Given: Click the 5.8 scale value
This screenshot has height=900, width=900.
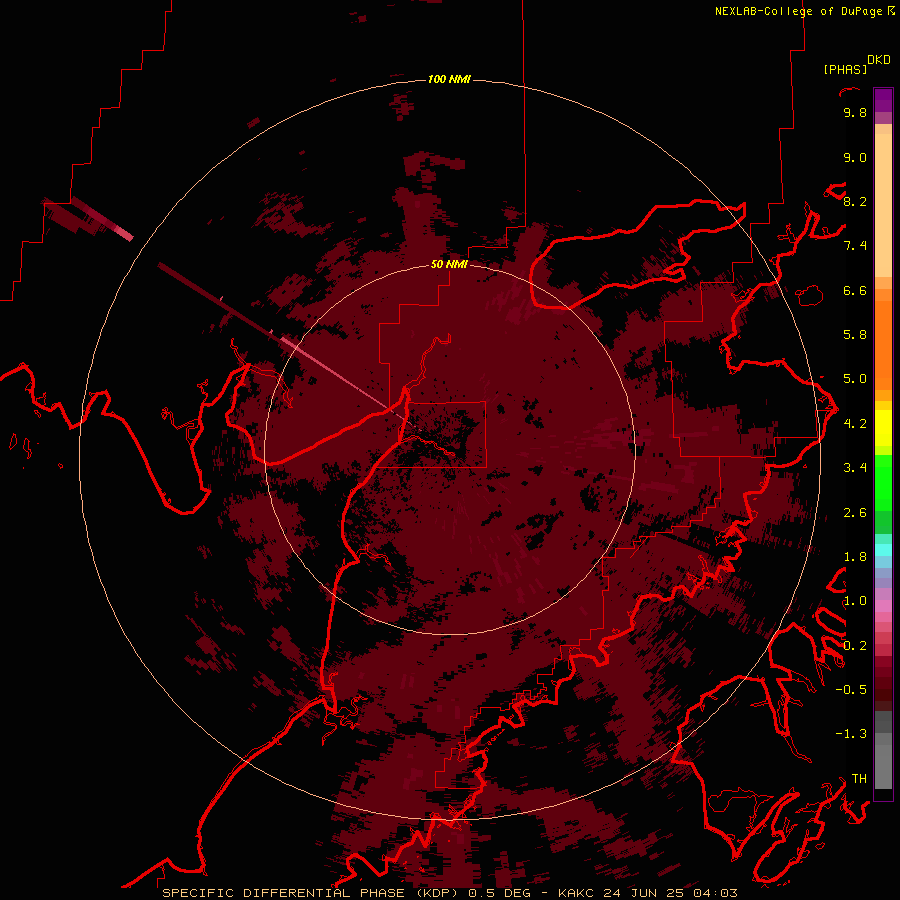Looking at the screenshot, I should tap(855, 335).
